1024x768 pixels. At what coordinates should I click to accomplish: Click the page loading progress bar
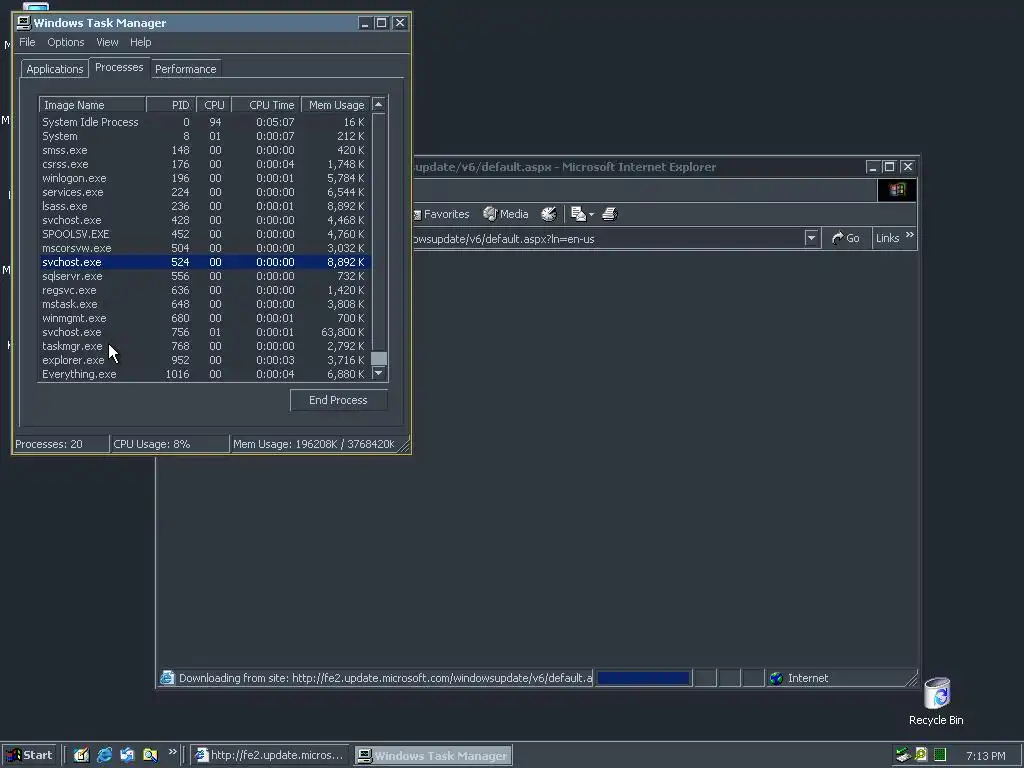644,679
